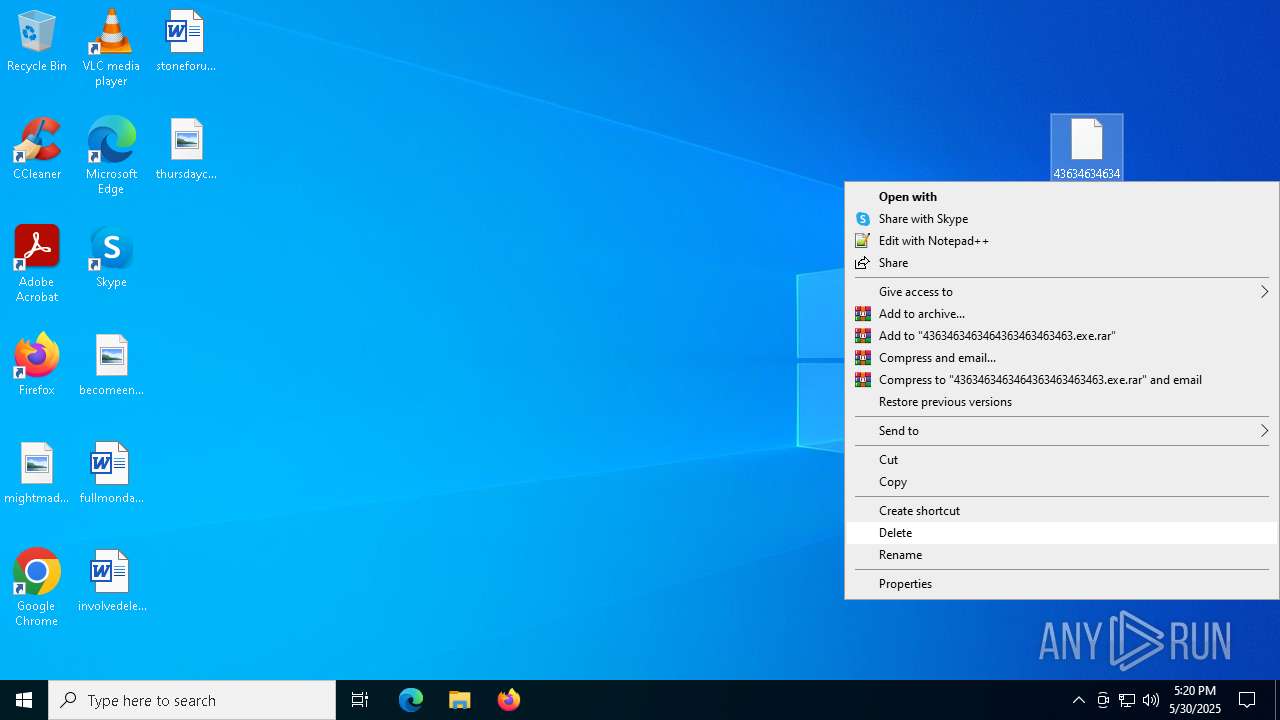1280x720 pixels.
Task: Select the Adobe Acrobat desktop shortcut
Action: pos(37,264)
